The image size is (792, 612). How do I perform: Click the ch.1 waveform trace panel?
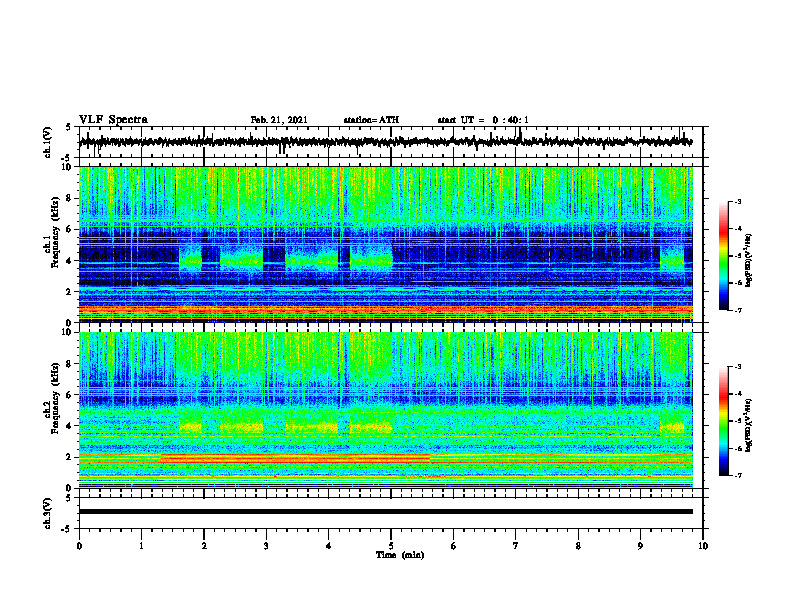coord(391,142)
